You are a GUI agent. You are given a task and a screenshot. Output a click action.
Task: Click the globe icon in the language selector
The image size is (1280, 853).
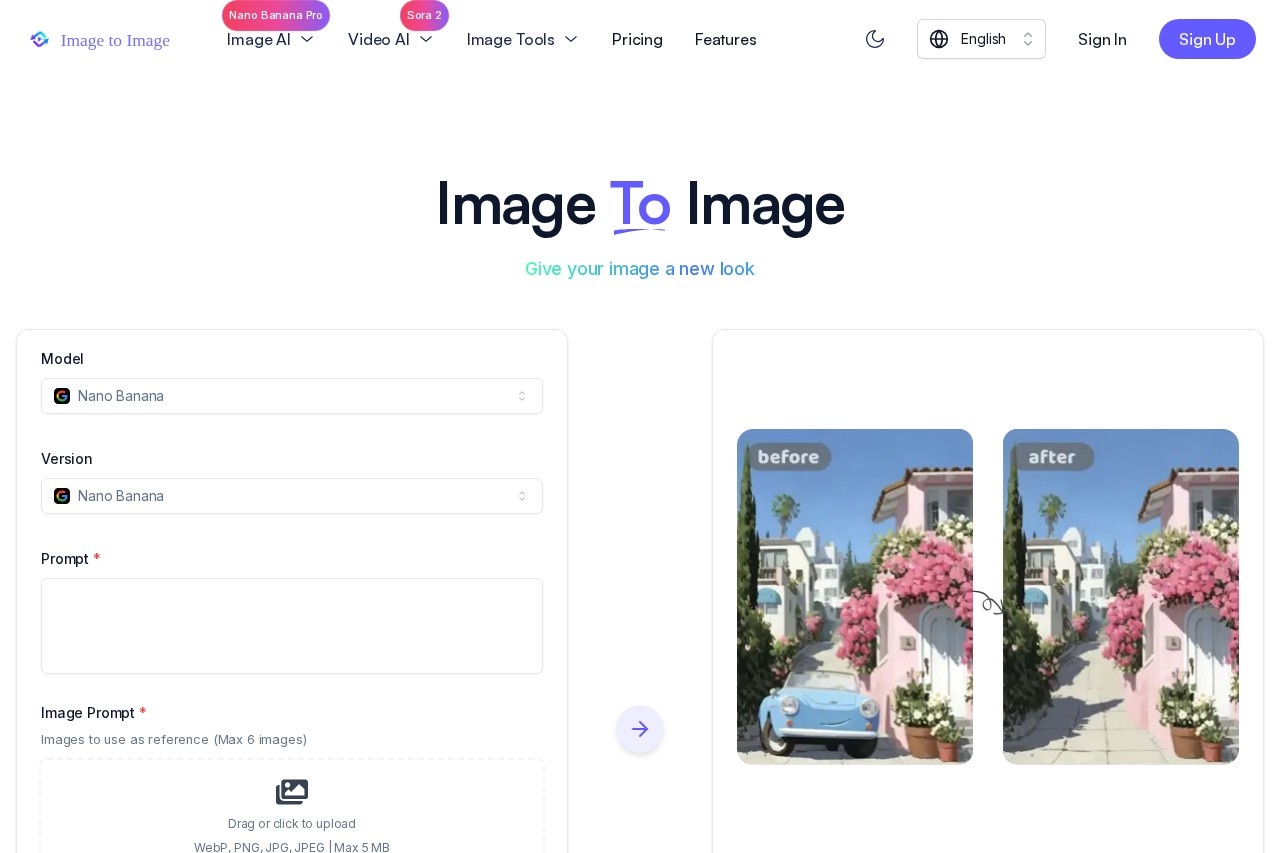(x=939, y=39)
